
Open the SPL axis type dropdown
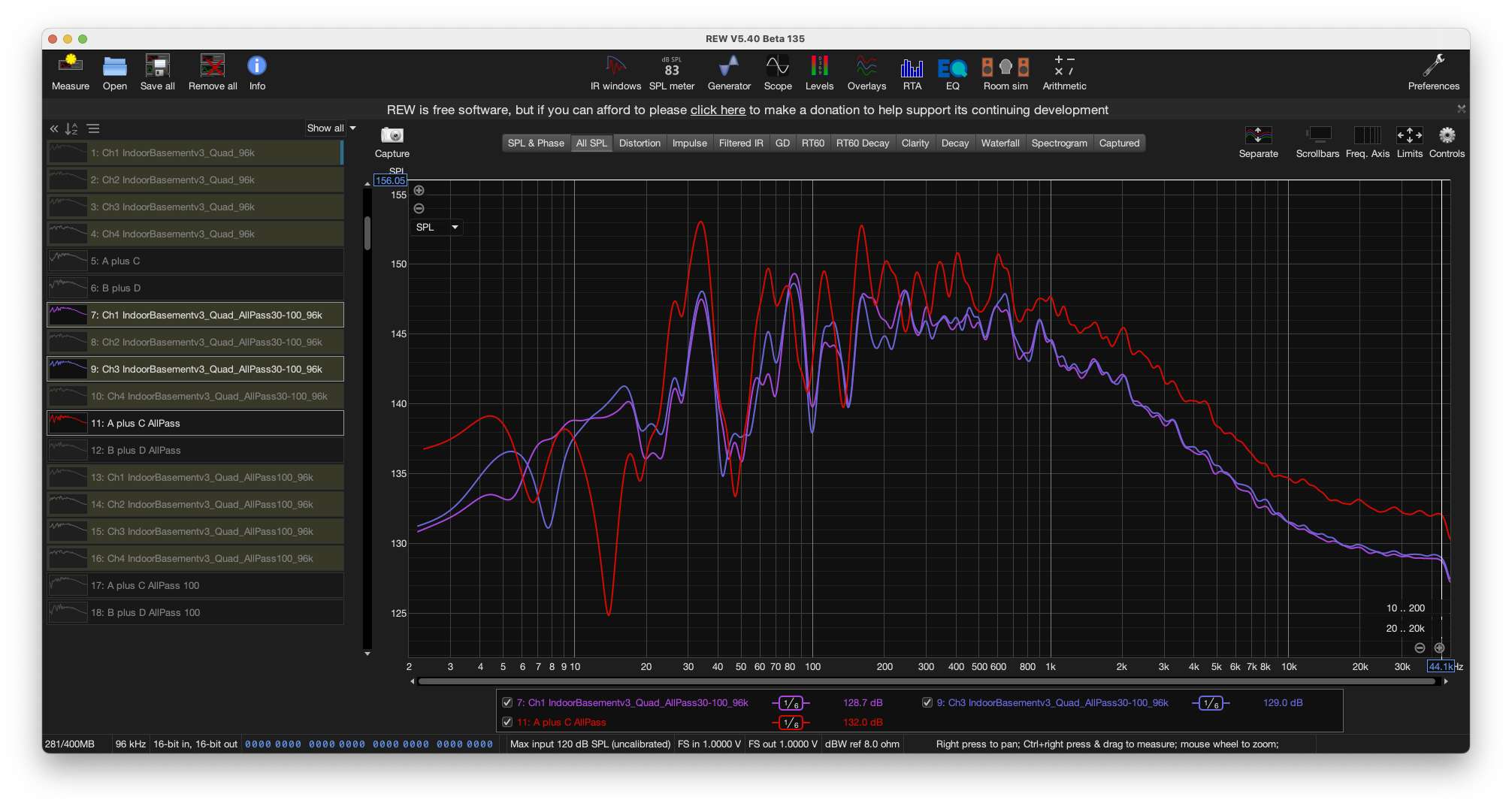[x=437, y=227]
